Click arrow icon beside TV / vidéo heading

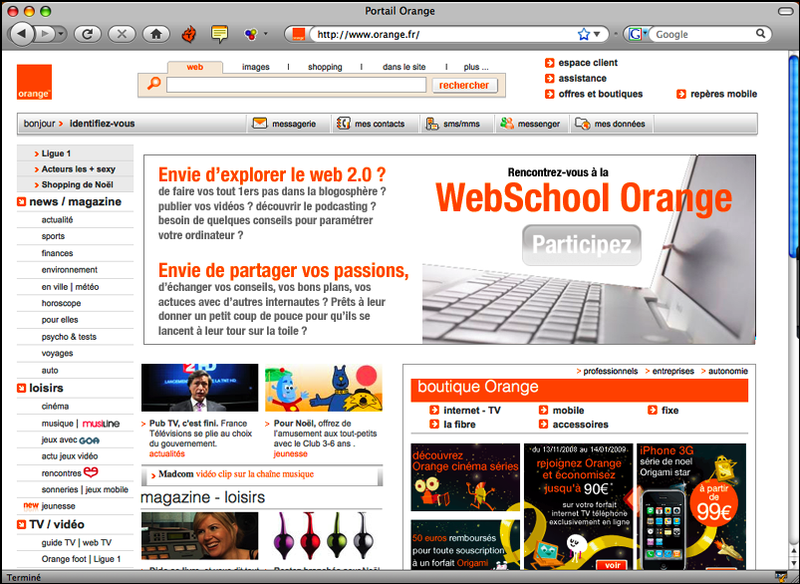[x=21, y=524]
